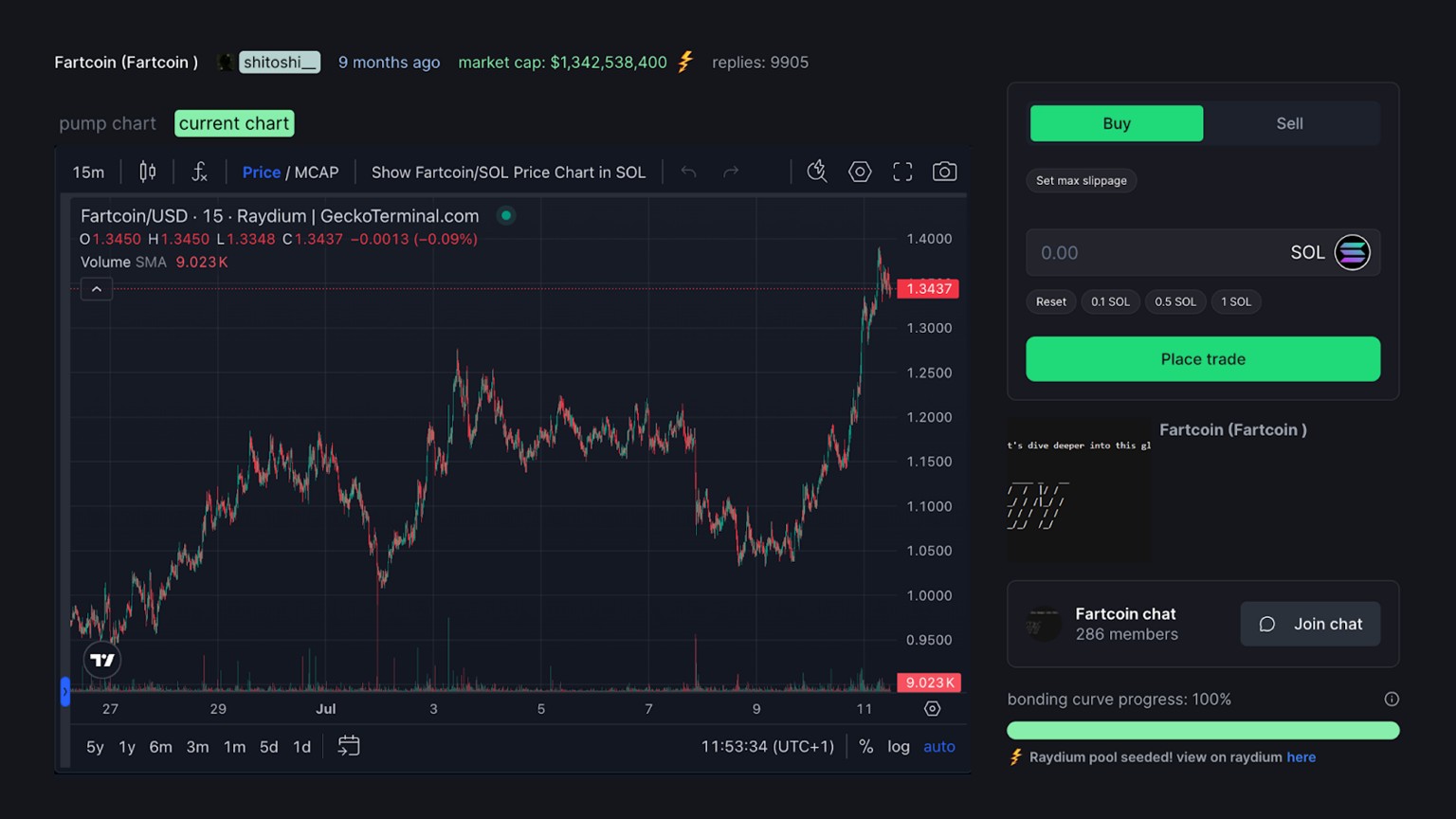Redo the chart action
The height and width of the screenshot is (819, 1456).
coord(731,172)
